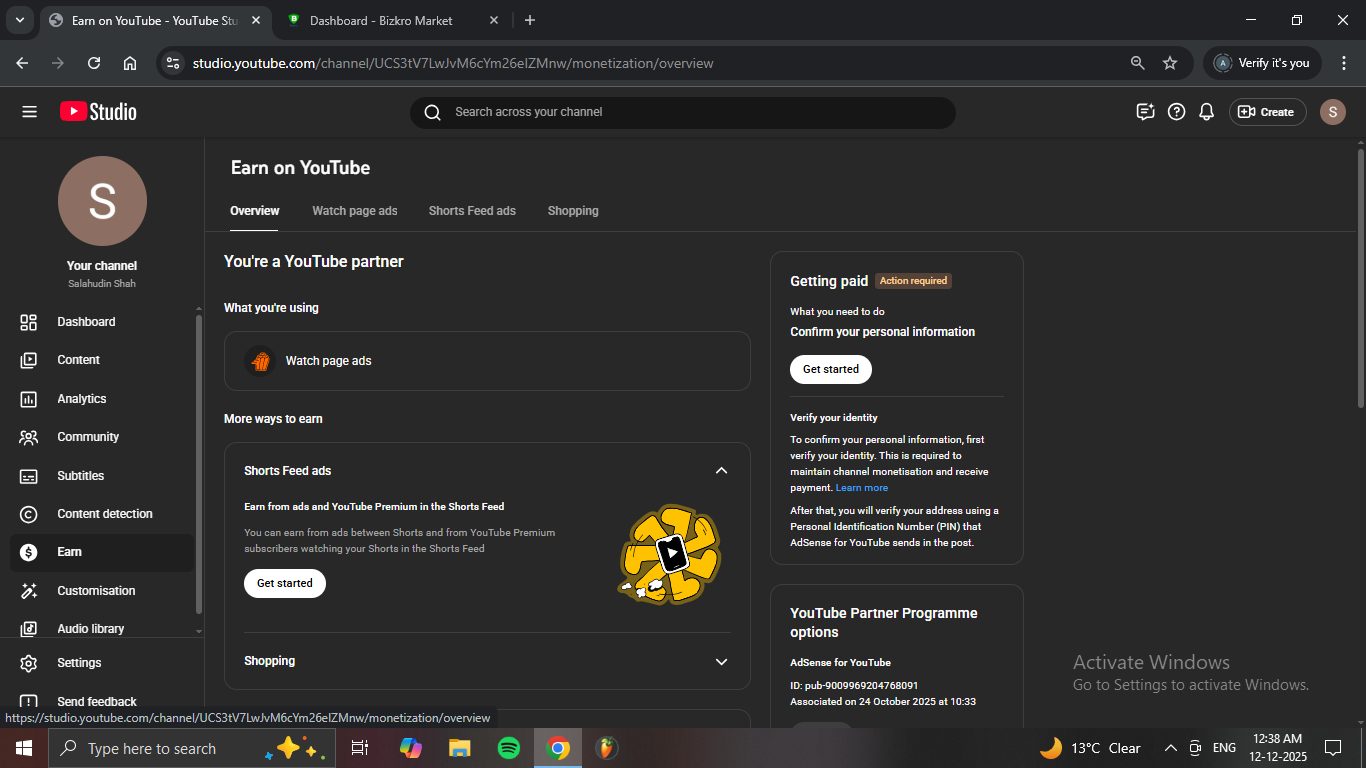The width and height of the screenshot is (1366, 768).
Task: Open Analytics in the sidebar
Action: coord(82,399)
